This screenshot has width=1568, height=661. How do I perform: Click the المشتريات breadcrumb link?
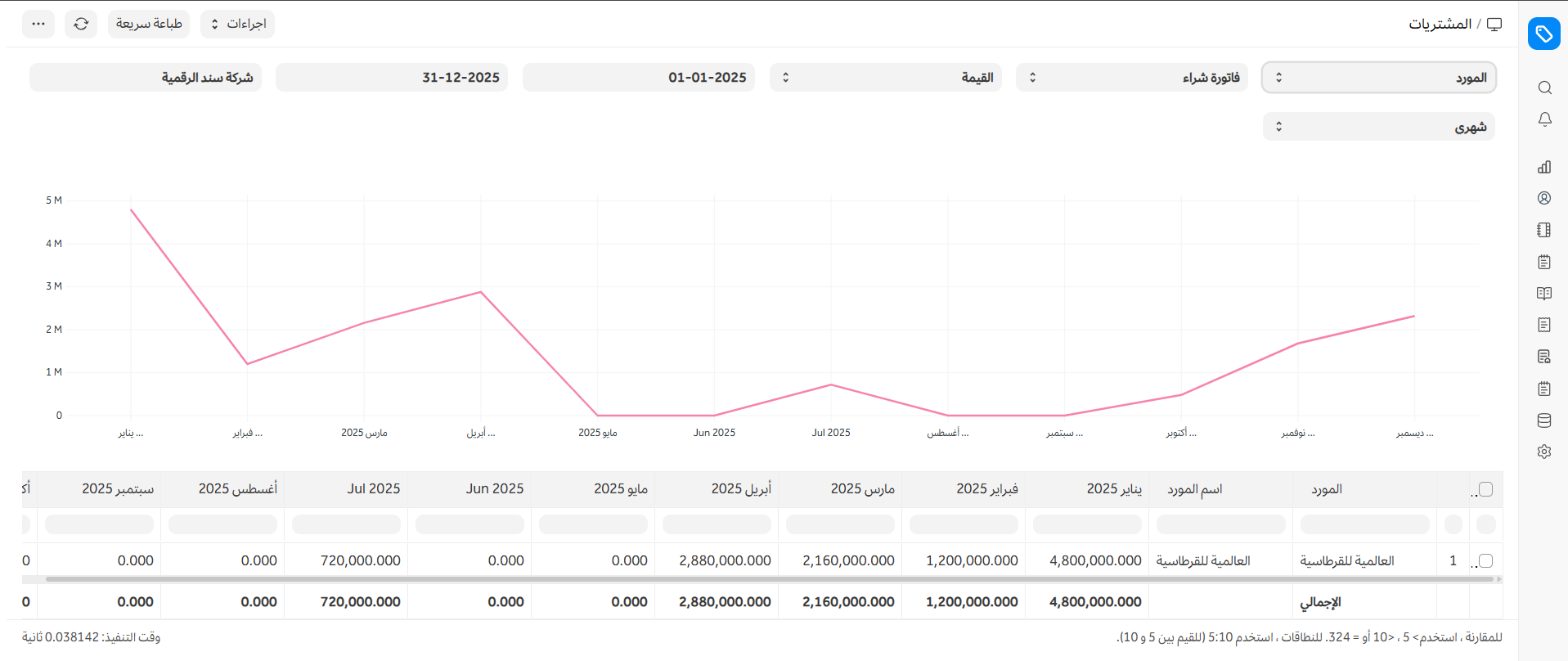tap(1440, 24)
